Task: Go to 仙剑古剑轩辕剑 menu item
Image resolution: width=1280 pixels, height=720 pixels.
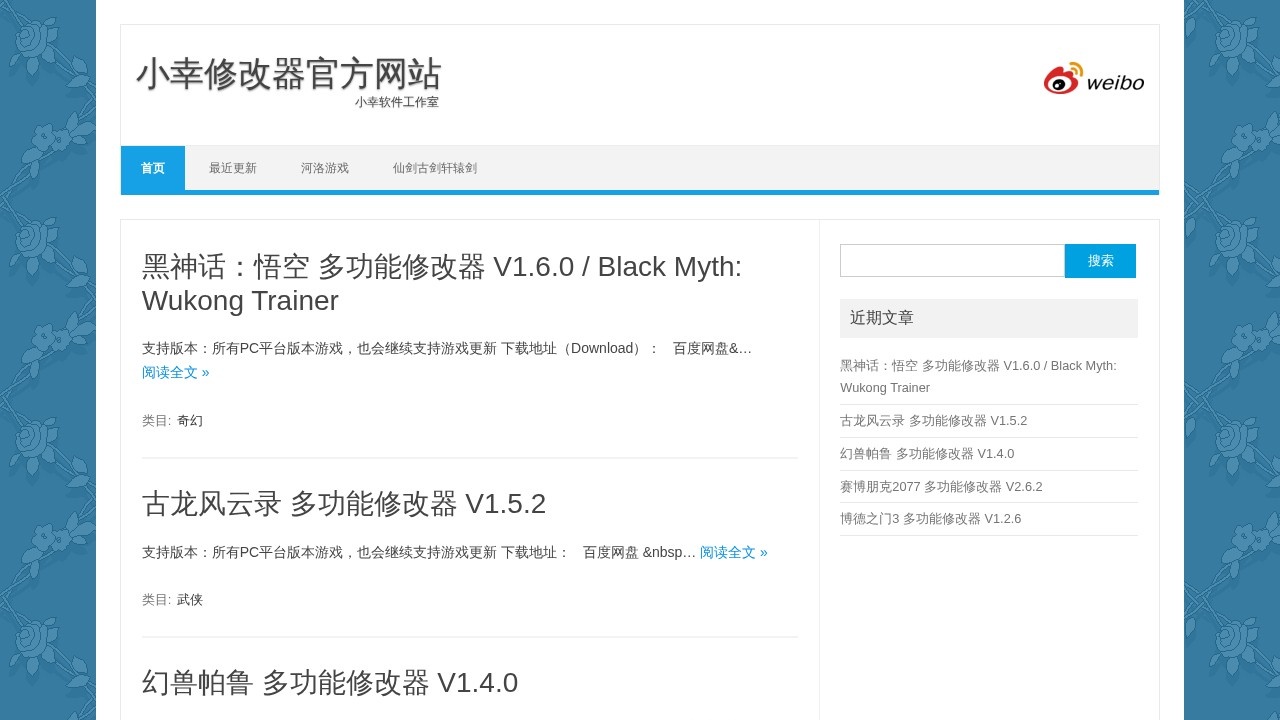Action: (435, 168)
